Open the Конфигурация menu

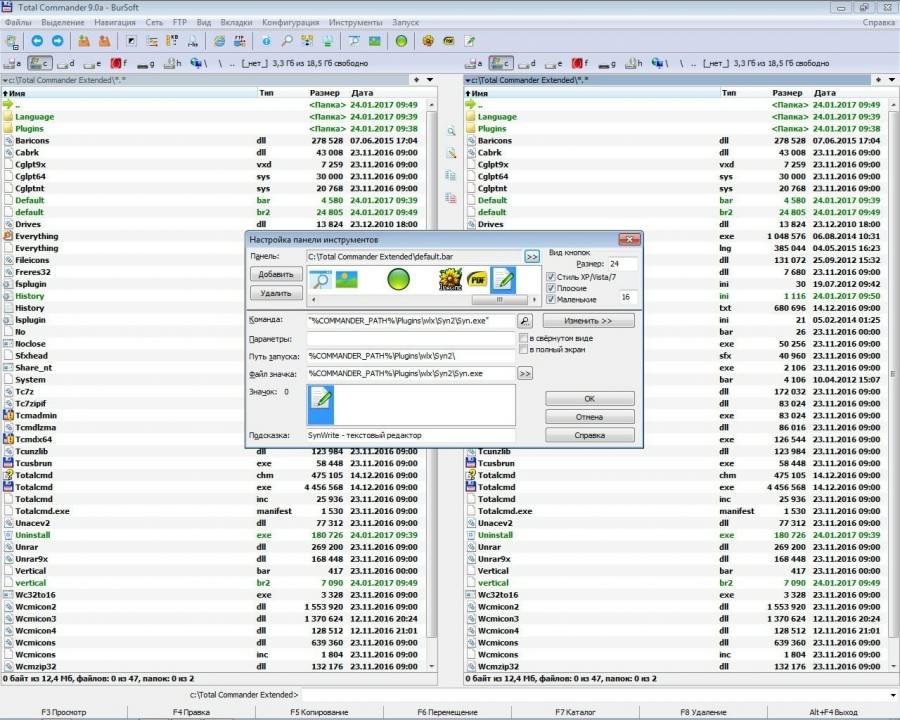point(290,22)
